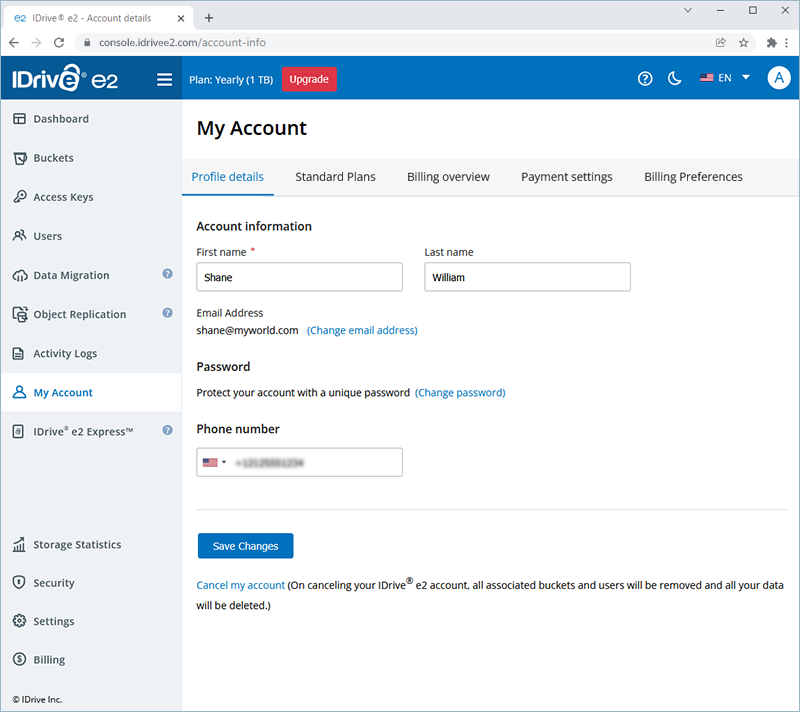Expand the EN language dropdown
Image resolution: width=800 pixels, height=712 pixels.
(x=746, y=78)
